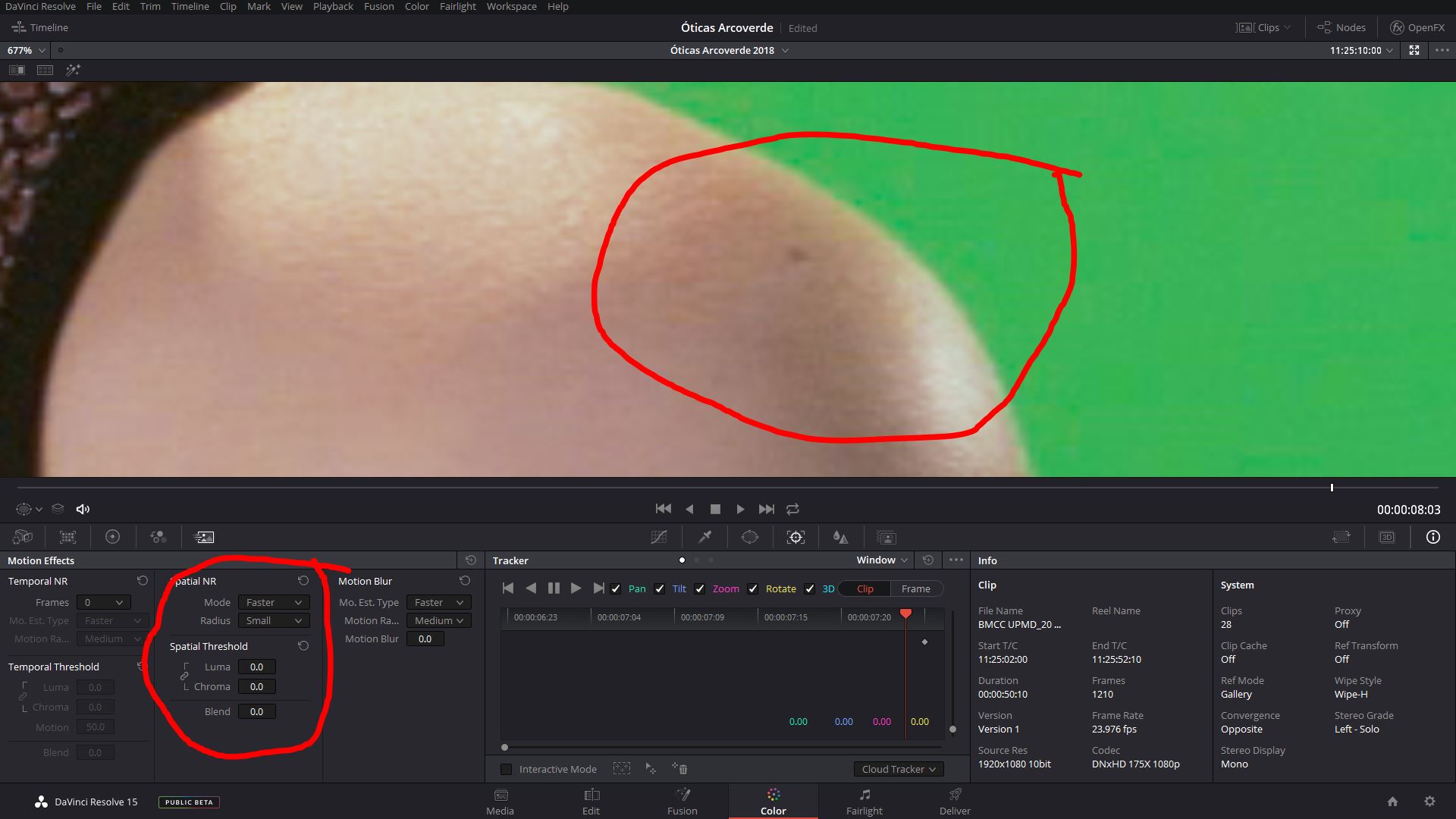This screenshot has width=1456, height=819.
Task: Switch to the Fairlight page tab
Action: click(864, 802)
